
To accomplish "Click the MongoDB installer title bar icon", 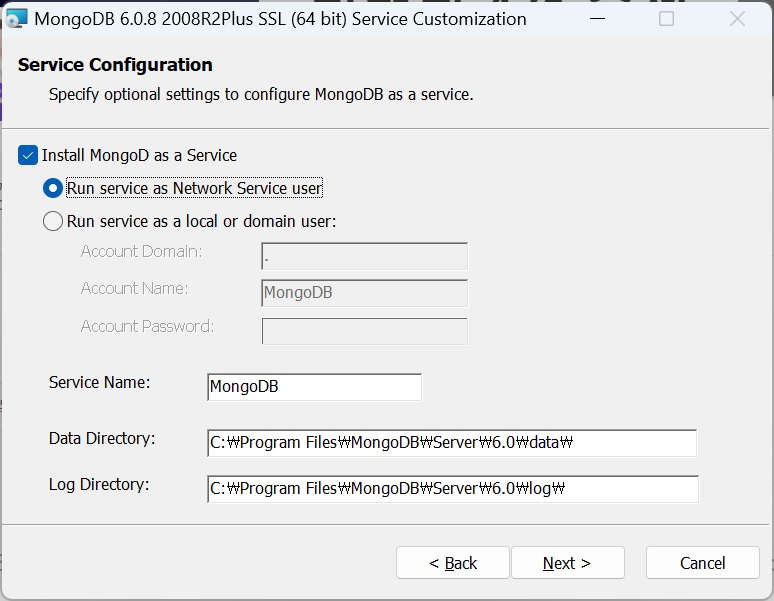I will click(16, 19).
